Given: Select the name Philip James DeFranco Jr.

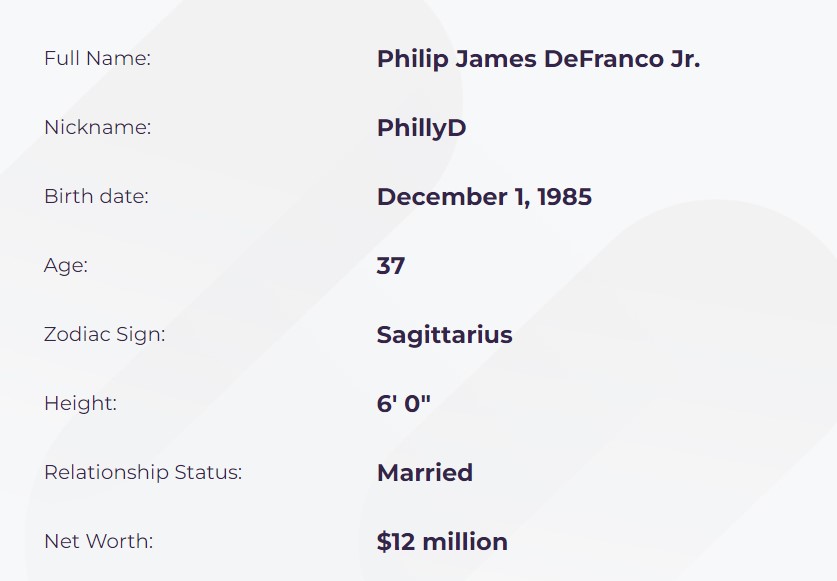Looking at the screenshot, I should click(x=538, y=59).
